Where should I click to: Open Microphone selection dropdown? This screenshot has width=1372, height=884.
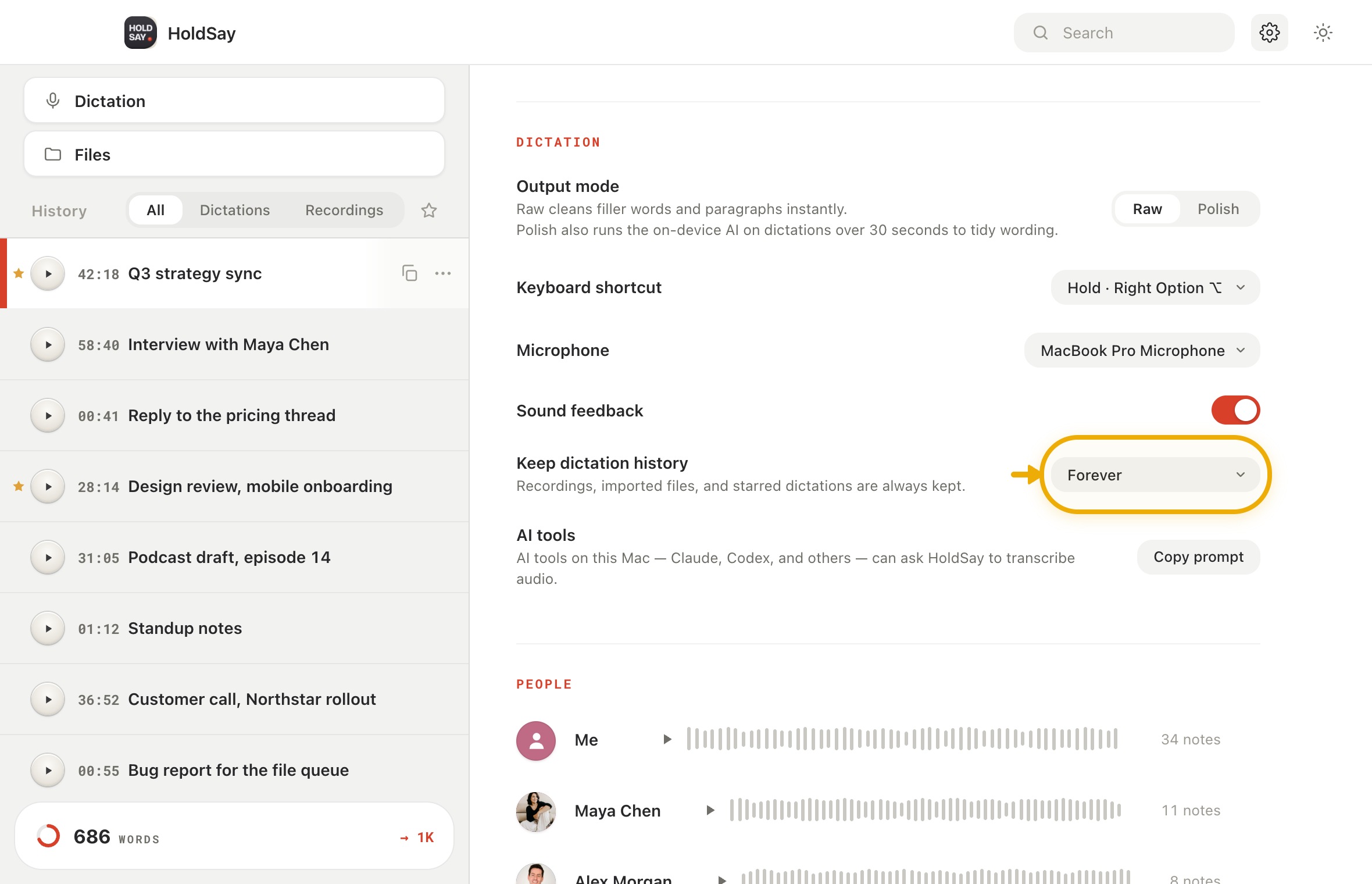click(1142, 350)
